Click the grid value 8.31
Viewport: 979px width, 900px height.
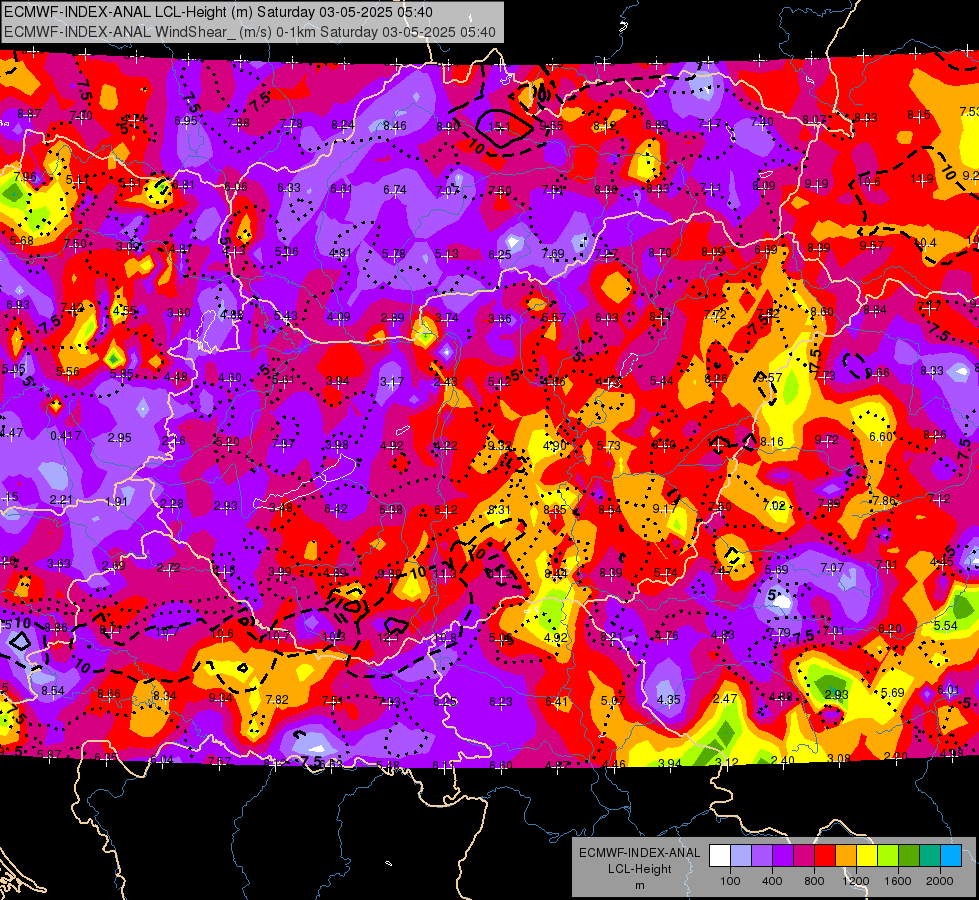click(499, 510)
